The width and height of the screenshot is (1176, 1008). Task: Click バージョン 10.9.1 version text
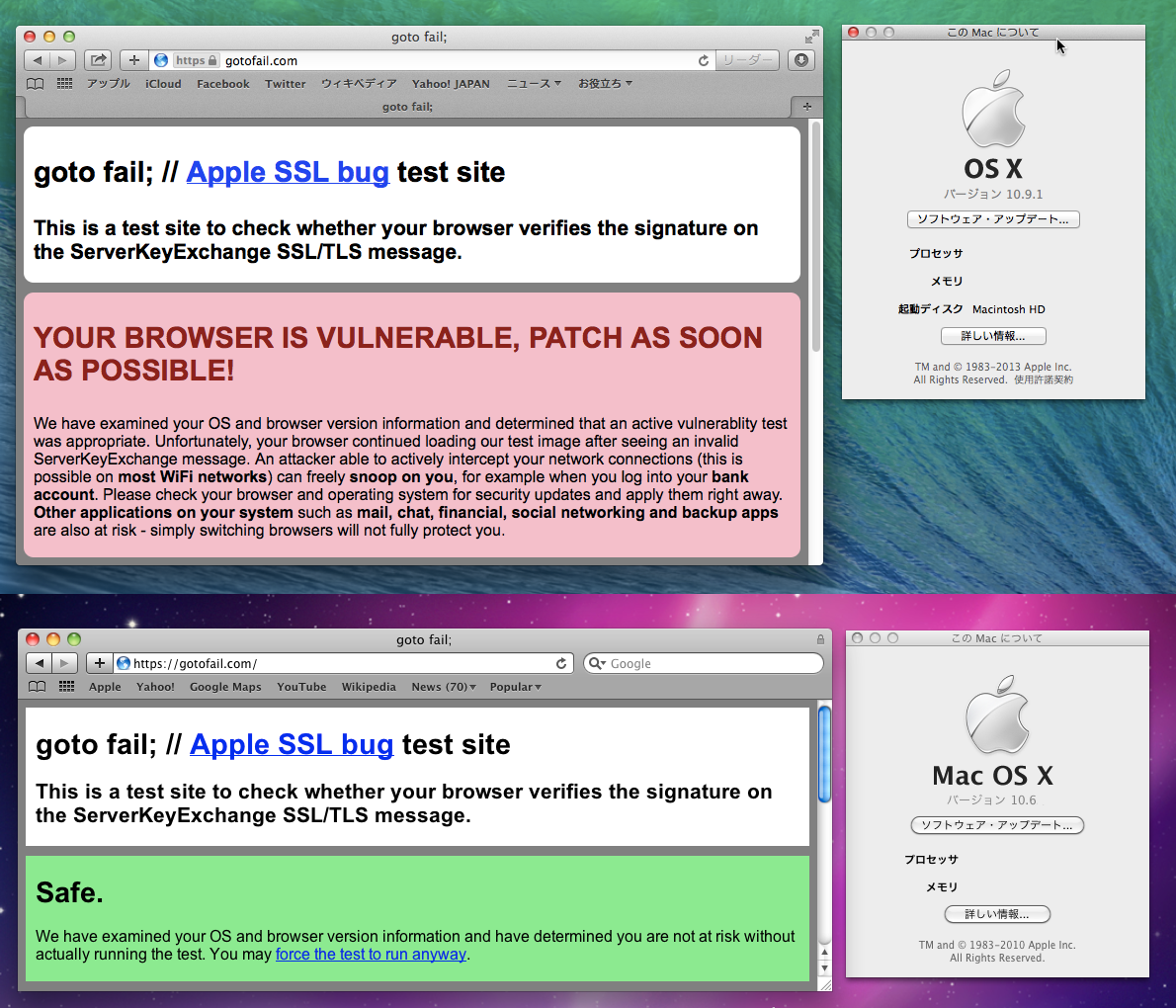[x=993, y=195]
